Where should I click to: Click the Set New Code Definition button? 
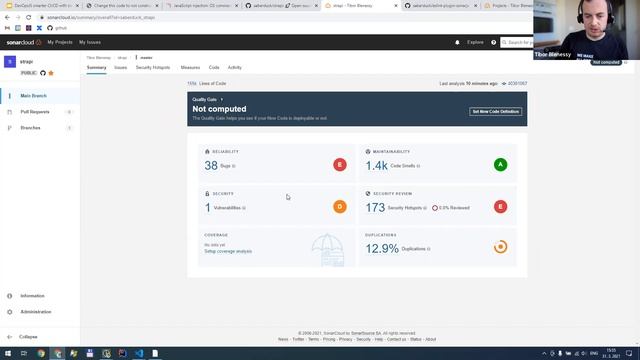[x=496, y=111]
